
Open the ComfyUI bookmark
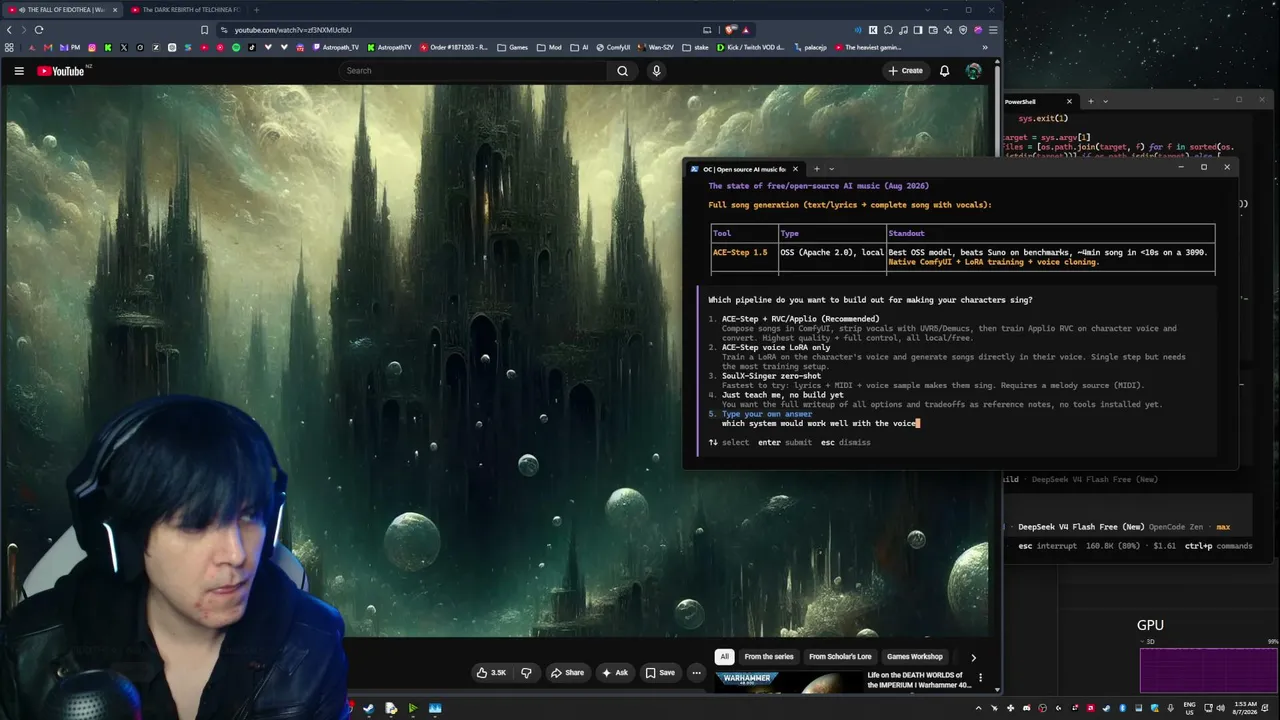click(612, 47)
